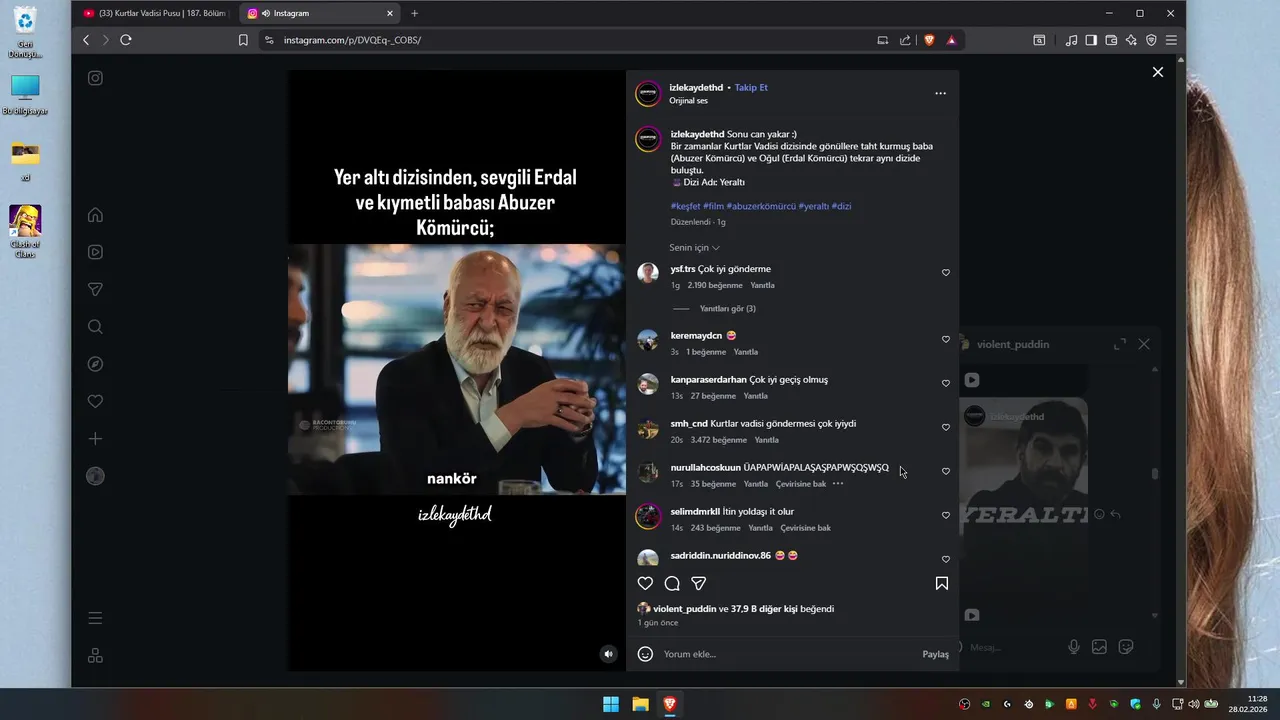Click the Instagram logo in the sidebar

pos(95,78)
